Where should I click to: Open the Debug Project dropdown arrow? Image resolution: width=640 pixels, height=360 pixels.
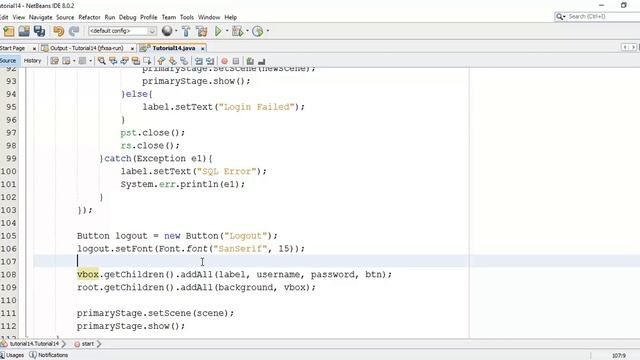pos(247,31)
